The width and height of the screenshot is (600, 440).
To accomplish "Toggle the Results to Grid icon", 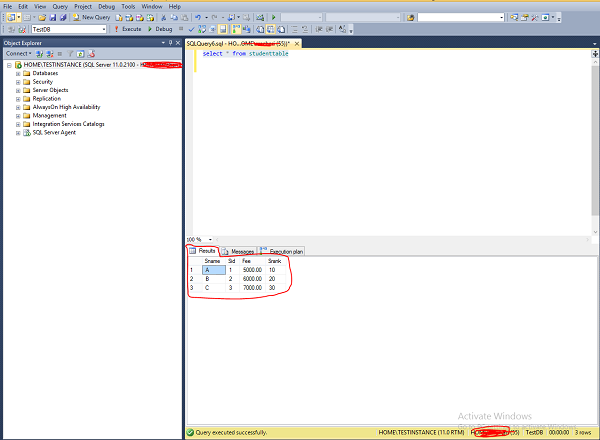I will [x=271, y=29].
